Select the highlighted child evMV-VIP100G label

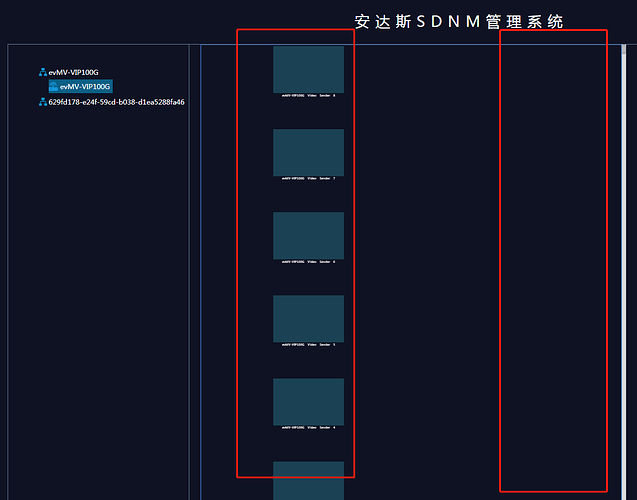tap(85, 86)
